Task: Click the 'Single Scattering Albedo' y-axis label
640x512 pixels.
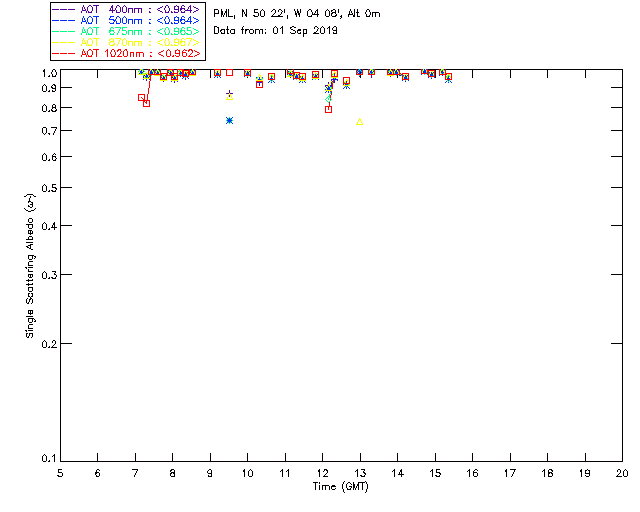Action: tap(30, 266)
